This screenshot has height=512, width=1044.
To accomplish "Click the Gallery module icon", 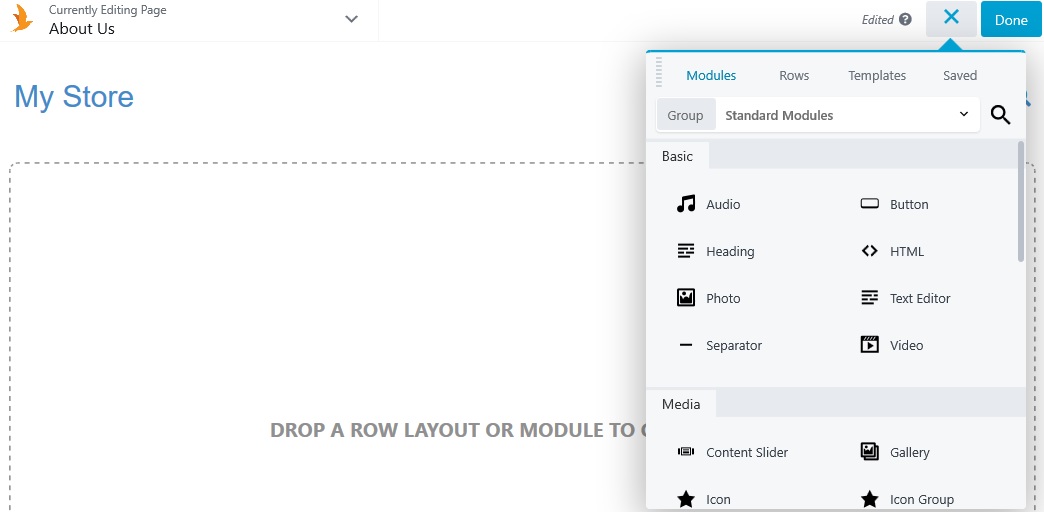I will point(870,451).
